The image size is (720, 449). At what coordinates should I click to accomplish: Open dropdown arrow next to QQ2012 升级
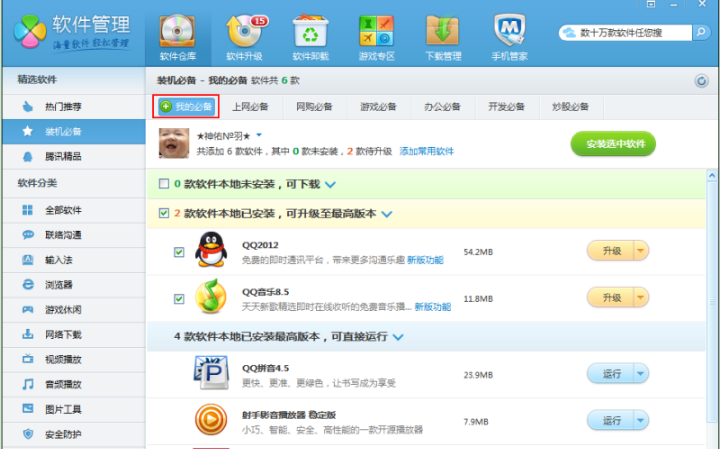point(641,251)
